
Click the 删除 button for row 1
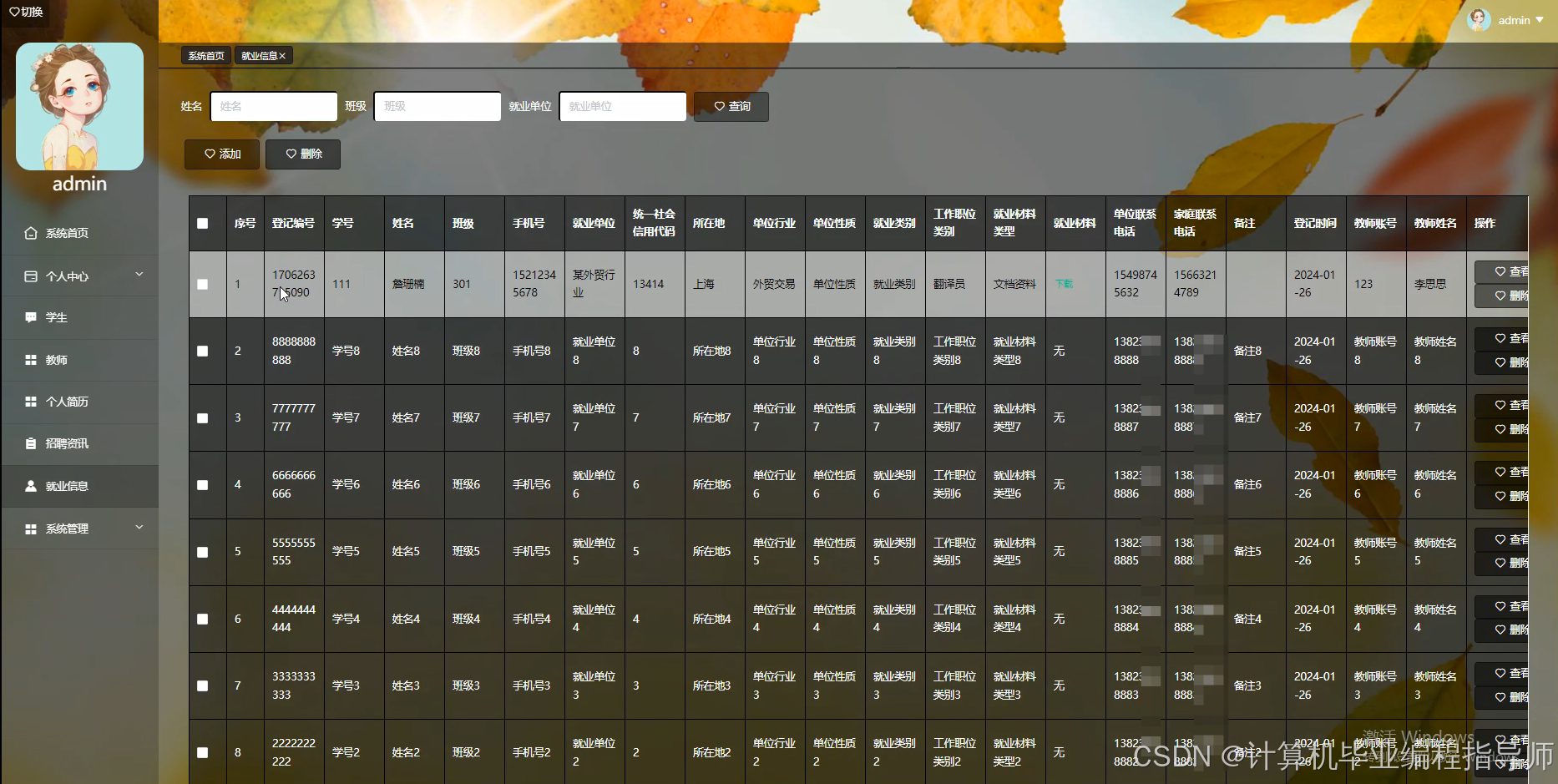(x=1503, y=296)
